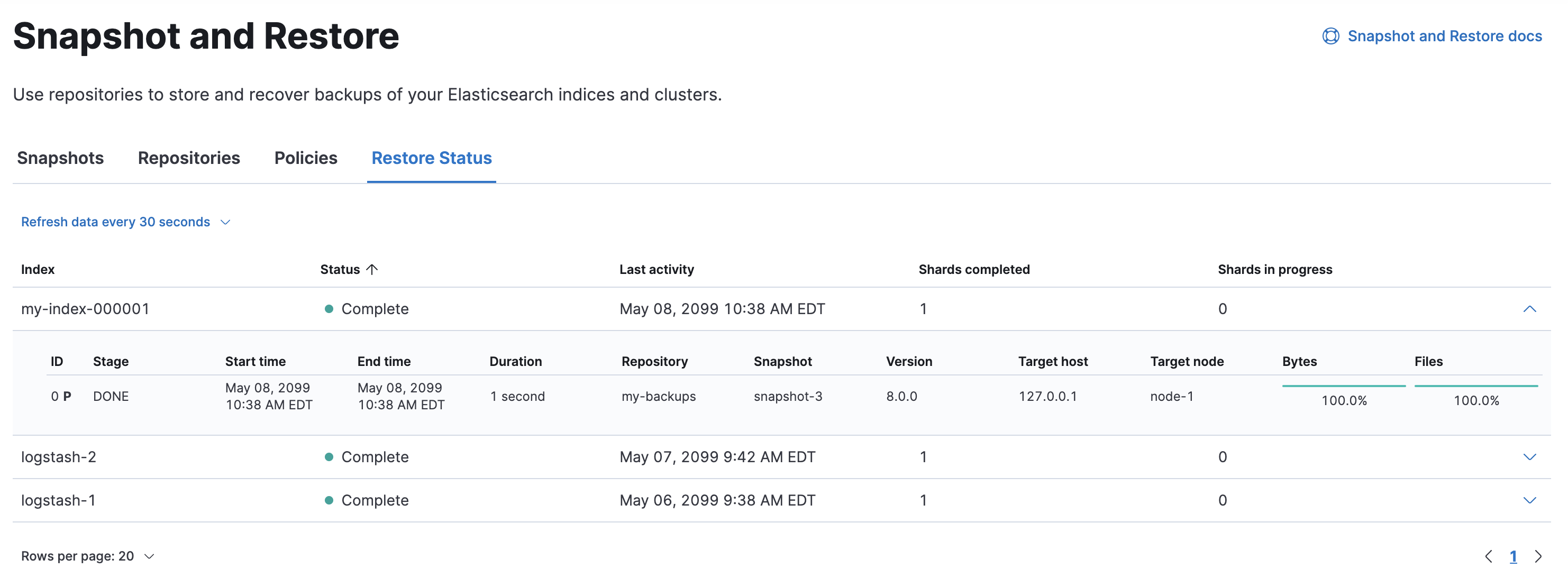Open Snapshot and Restore docs link
Viewport: 1568px width, 587px height.
[1444, 36]
